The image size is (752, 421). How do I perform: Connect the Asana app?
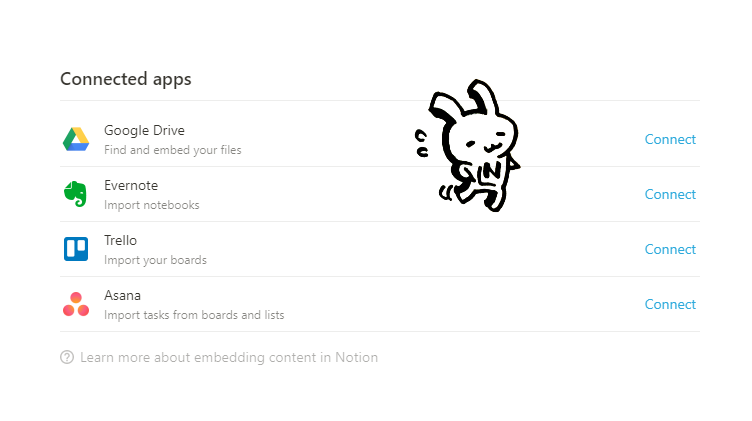click(x=670, y=304)
